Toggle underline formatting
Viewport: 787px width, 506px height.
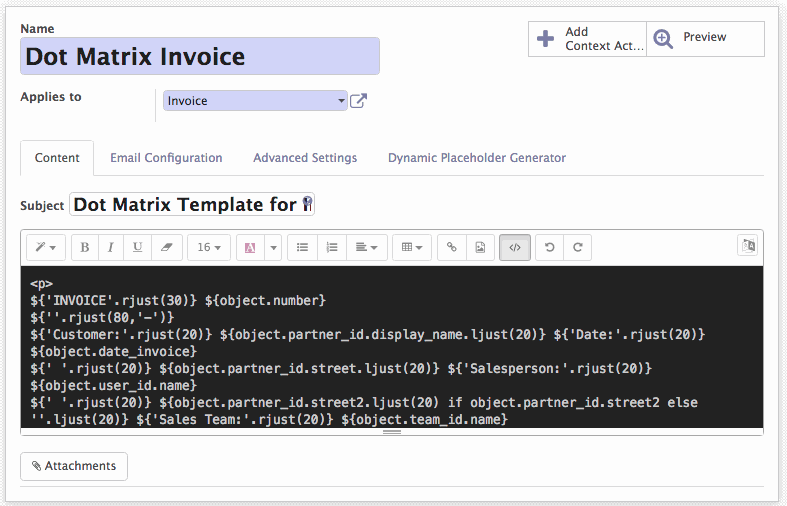tap(137, 247)
